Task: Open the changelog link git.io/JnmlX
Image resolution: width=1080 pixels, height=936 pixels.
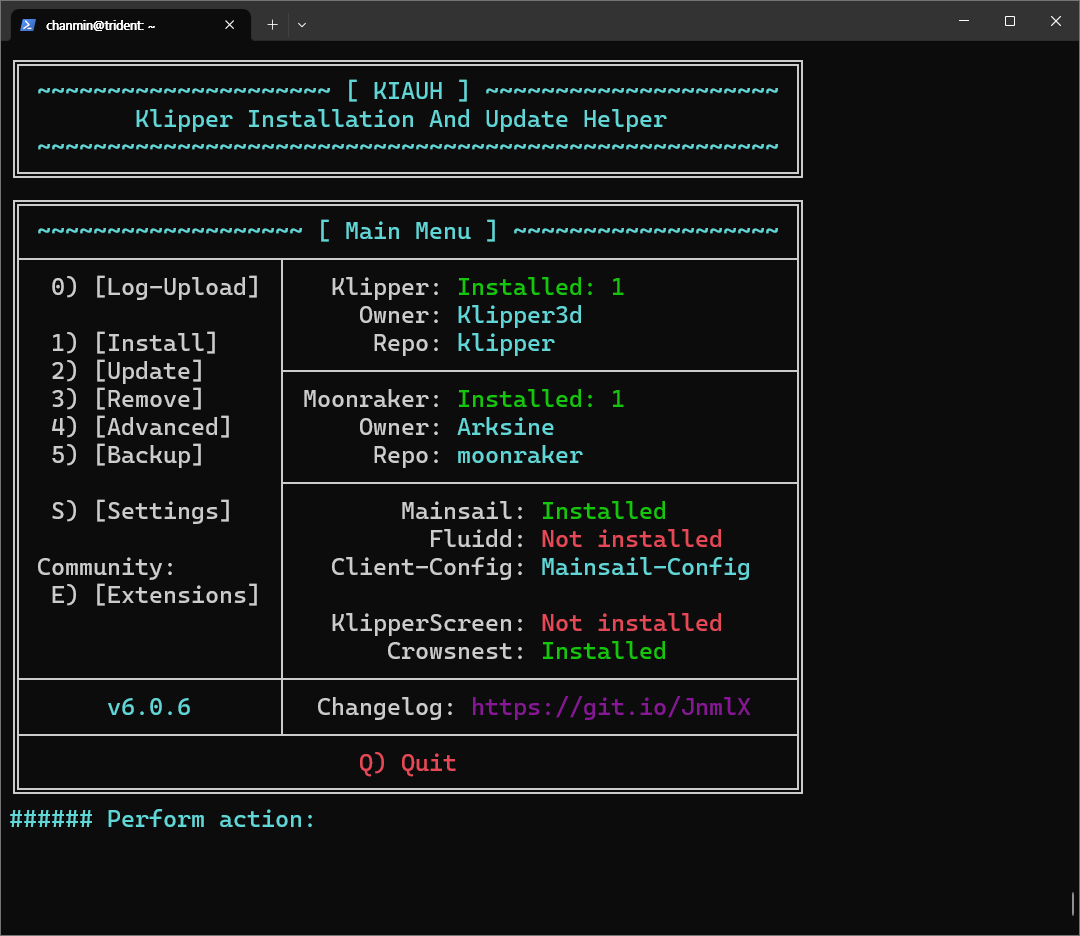Action: click(610, 708)
